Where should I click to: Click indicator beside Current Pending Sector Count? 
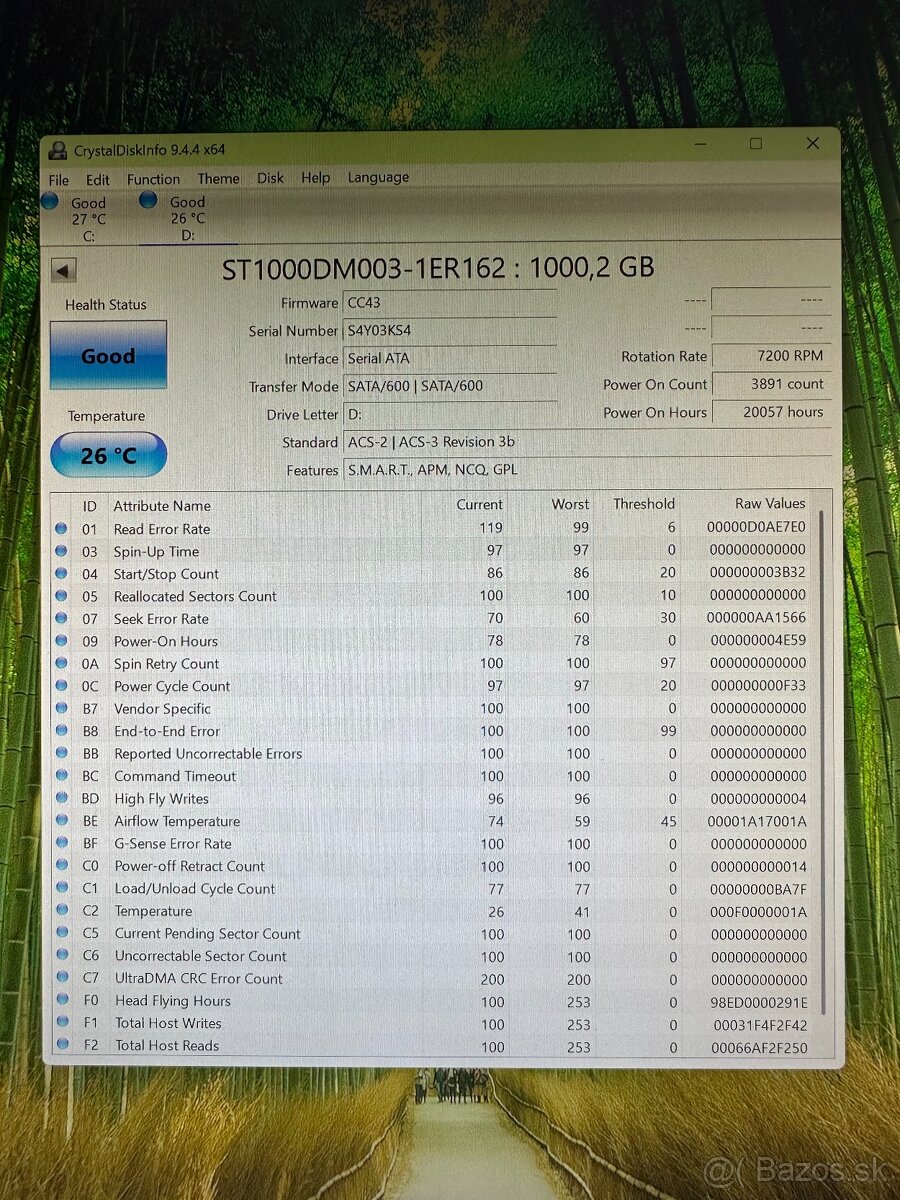point(61,933)
